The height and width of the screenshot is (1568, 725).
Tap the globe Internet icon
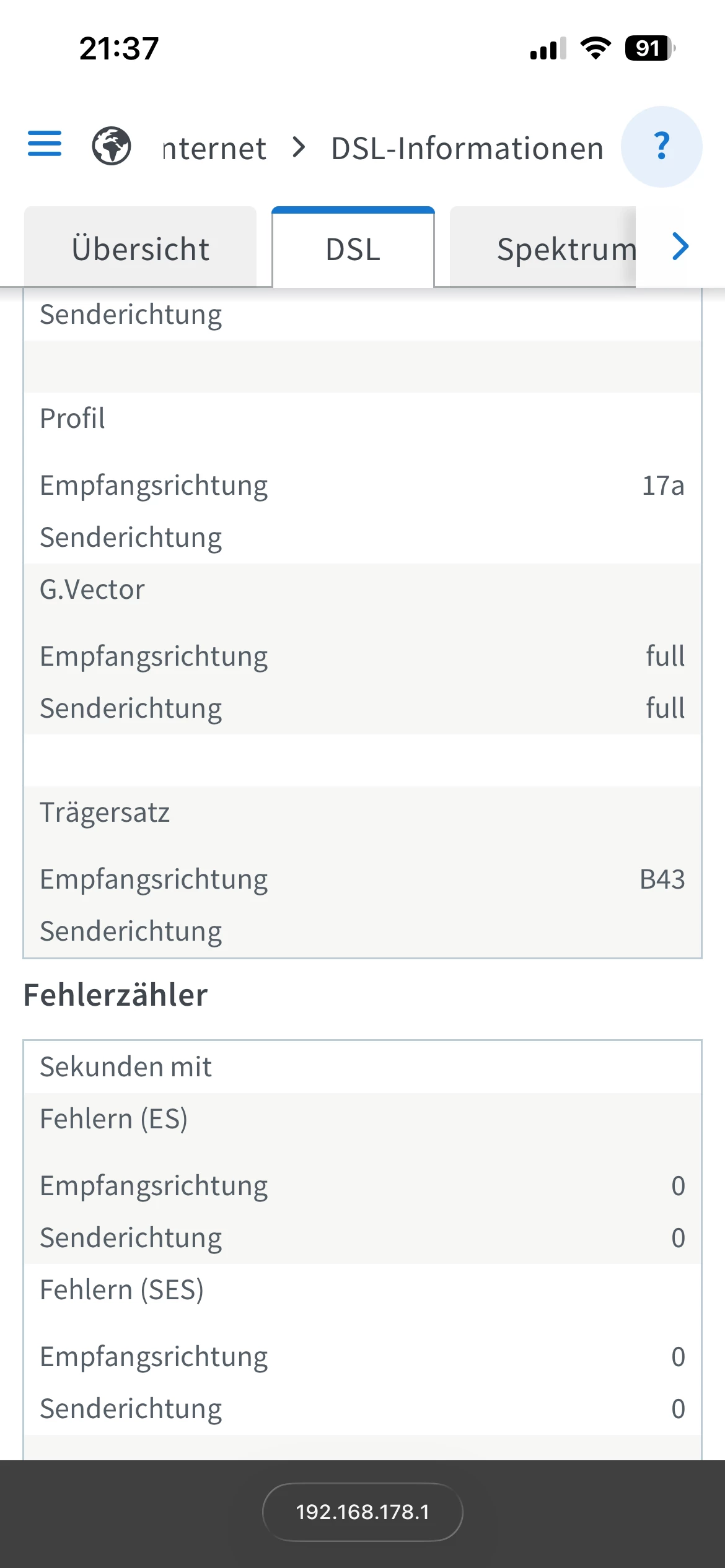[x=112, y=146]
